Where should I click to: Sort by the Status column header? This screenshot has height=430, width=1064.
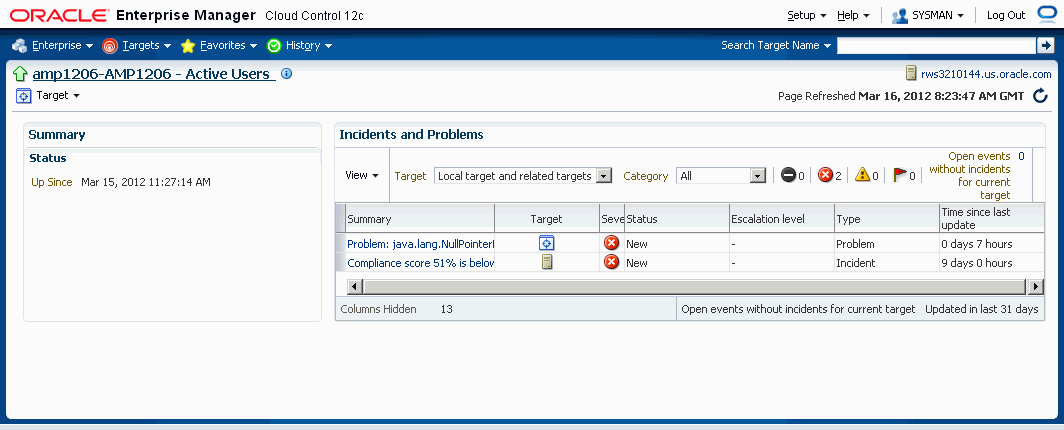pyautogui.click(x=677, y=218)
